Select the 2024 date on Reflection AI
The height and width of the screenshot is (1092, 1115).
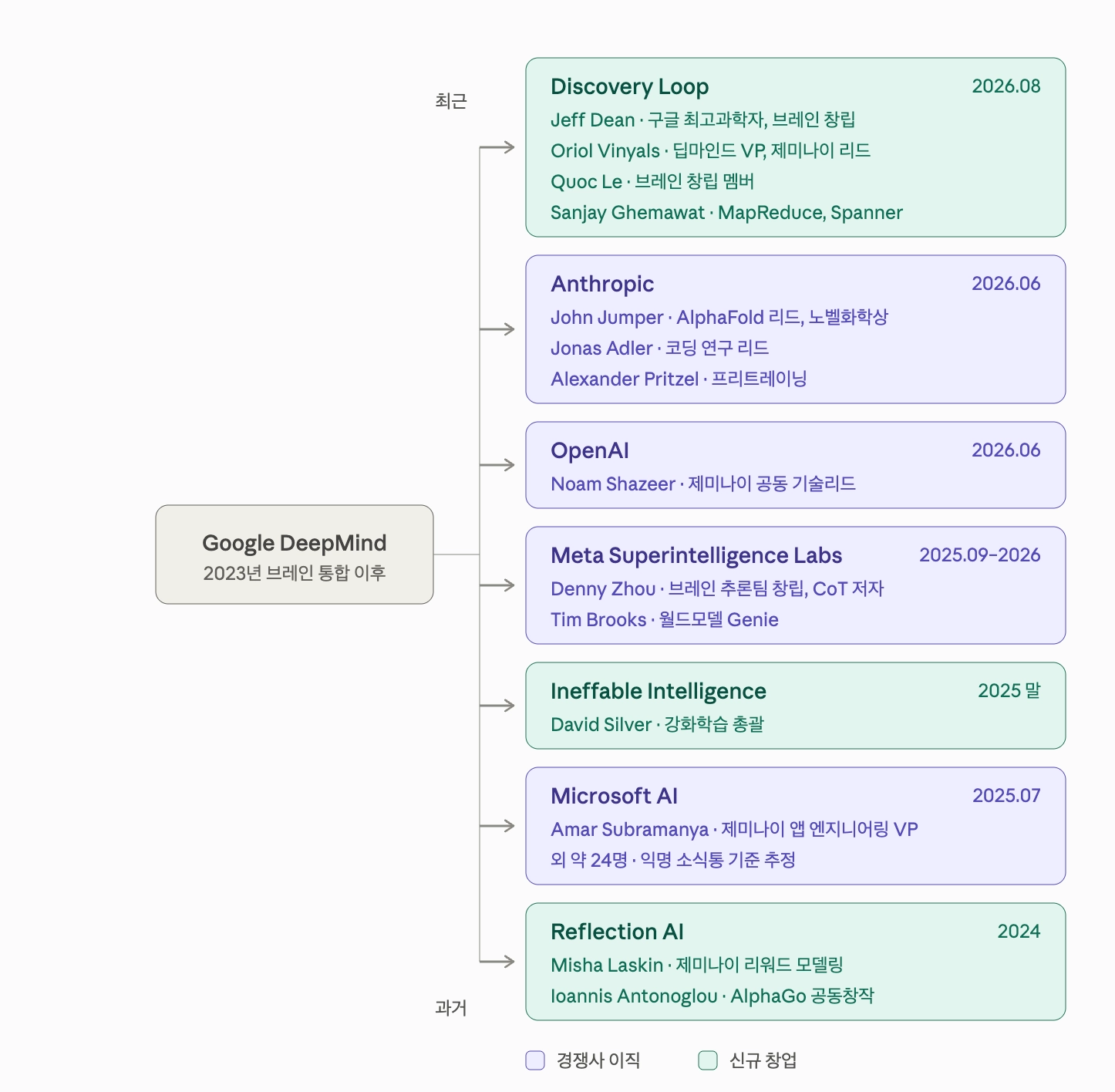click(x=1019, y=931)
